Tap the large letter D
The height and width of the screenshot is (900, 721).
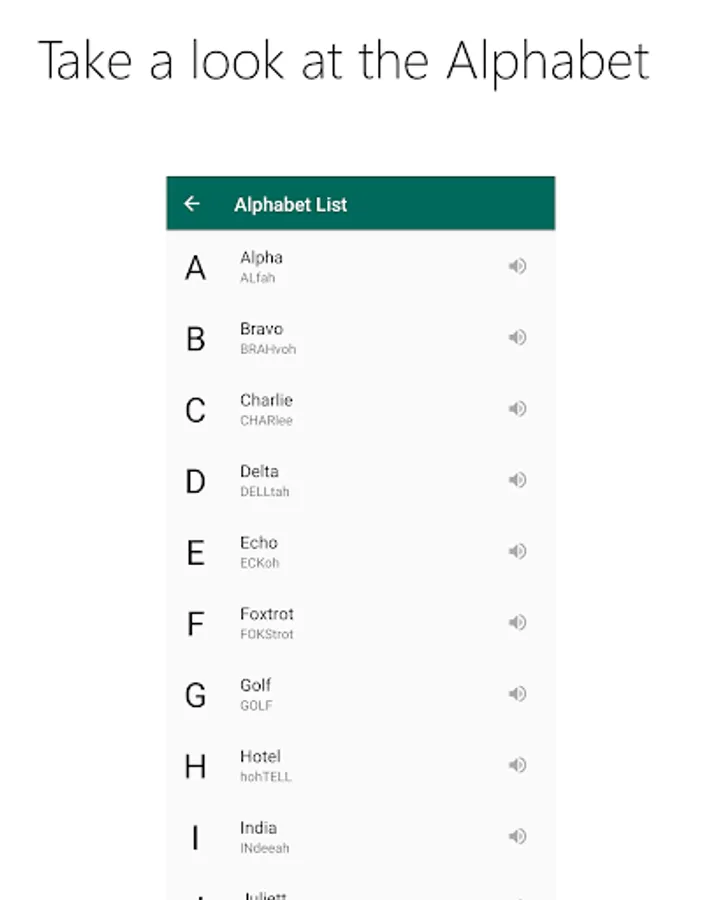pos(195,482)
